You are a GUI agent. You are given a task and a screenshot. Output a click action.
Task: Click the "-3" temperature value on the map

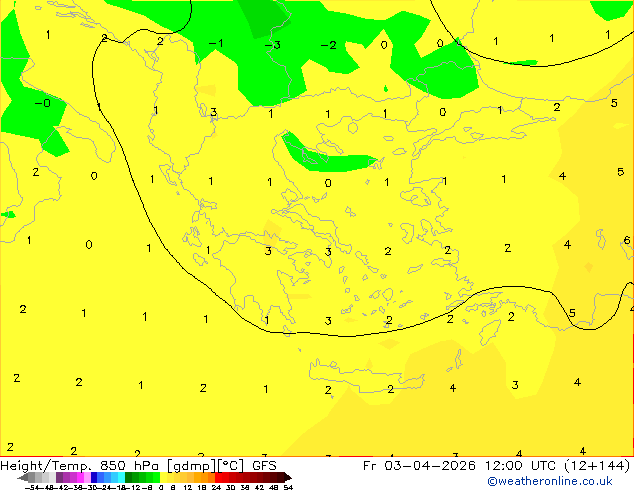pos(273,45)
